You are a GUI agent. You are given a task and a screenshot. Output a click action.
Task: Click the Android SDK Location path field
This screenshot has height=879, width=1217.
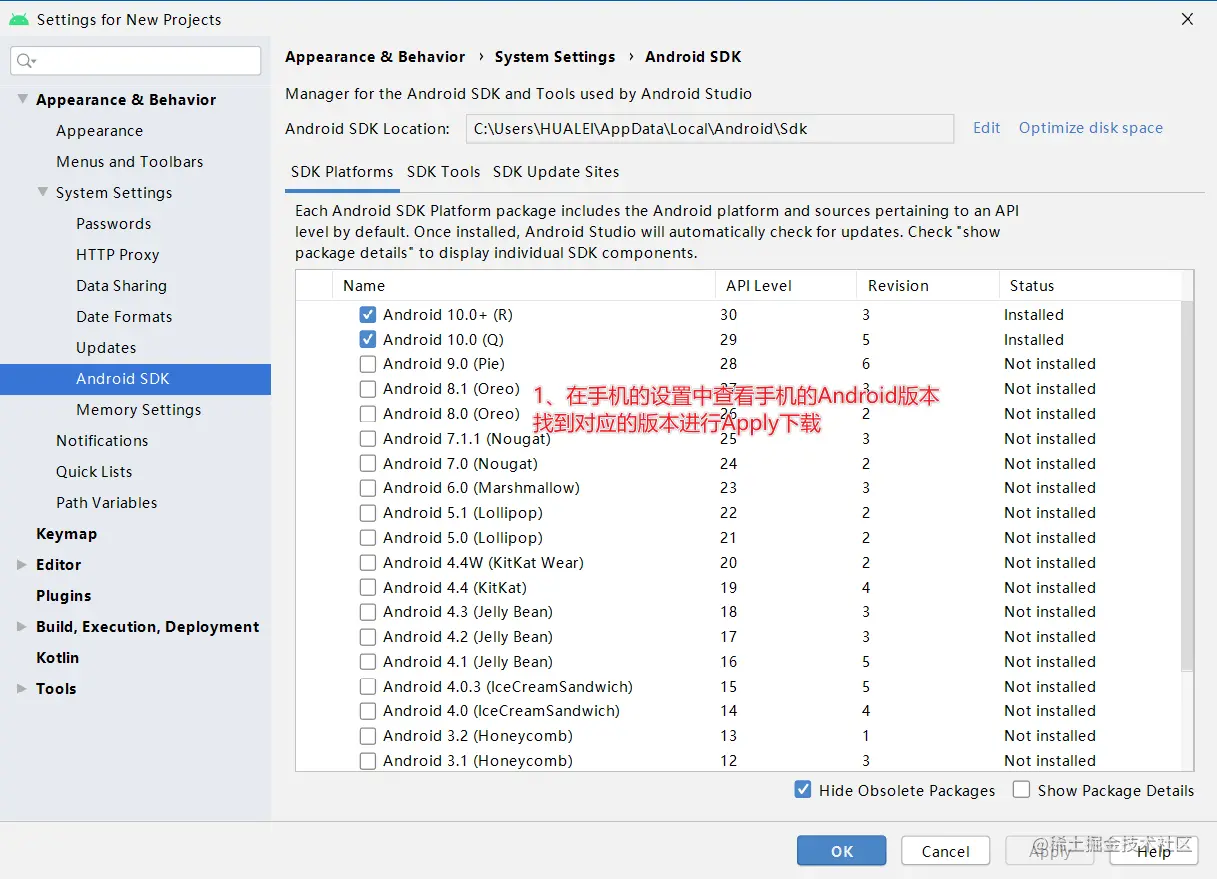710,128
